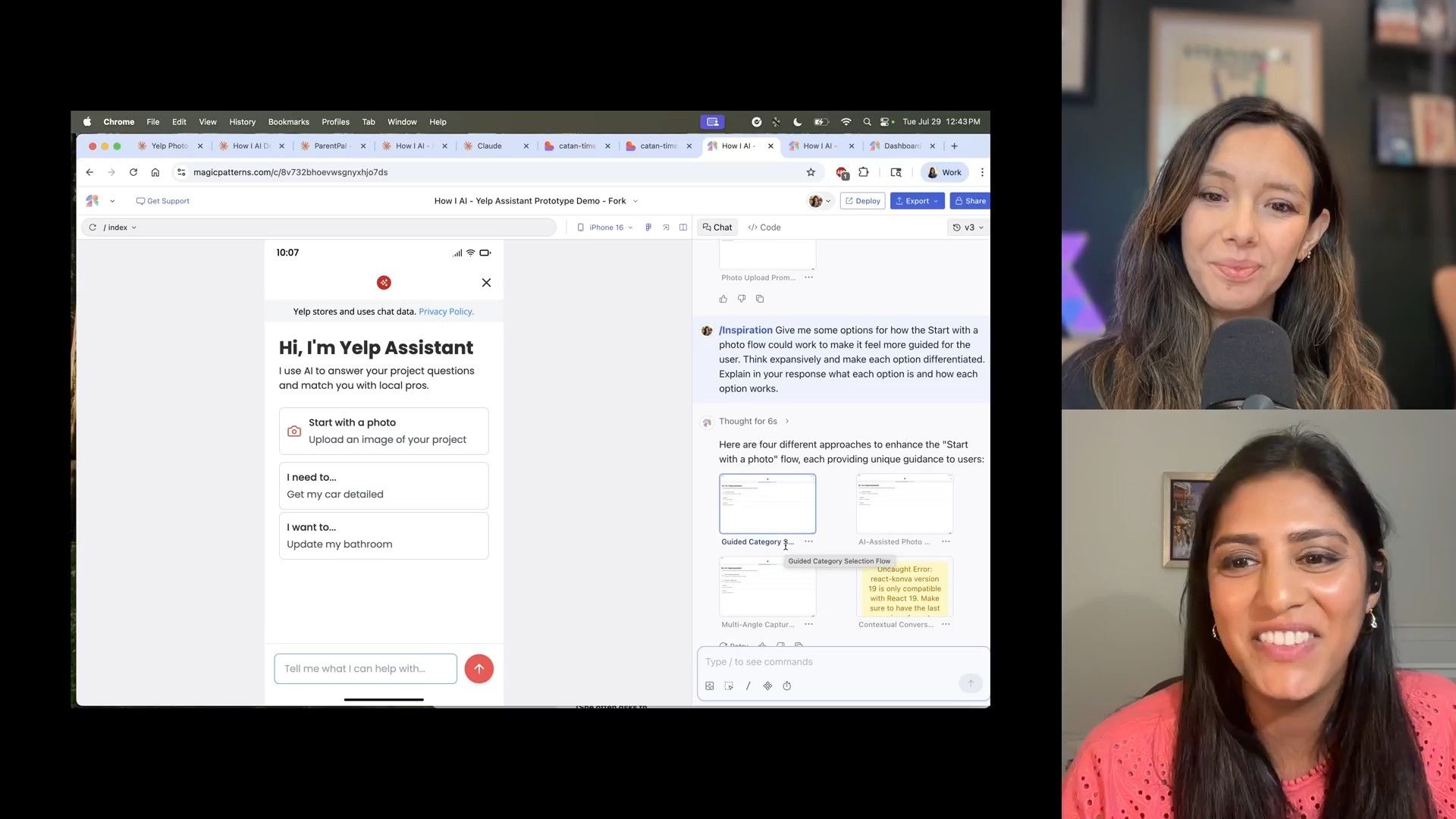Activate the select-element tool in chat input
Screen dimensions: 1456x819
729,686
